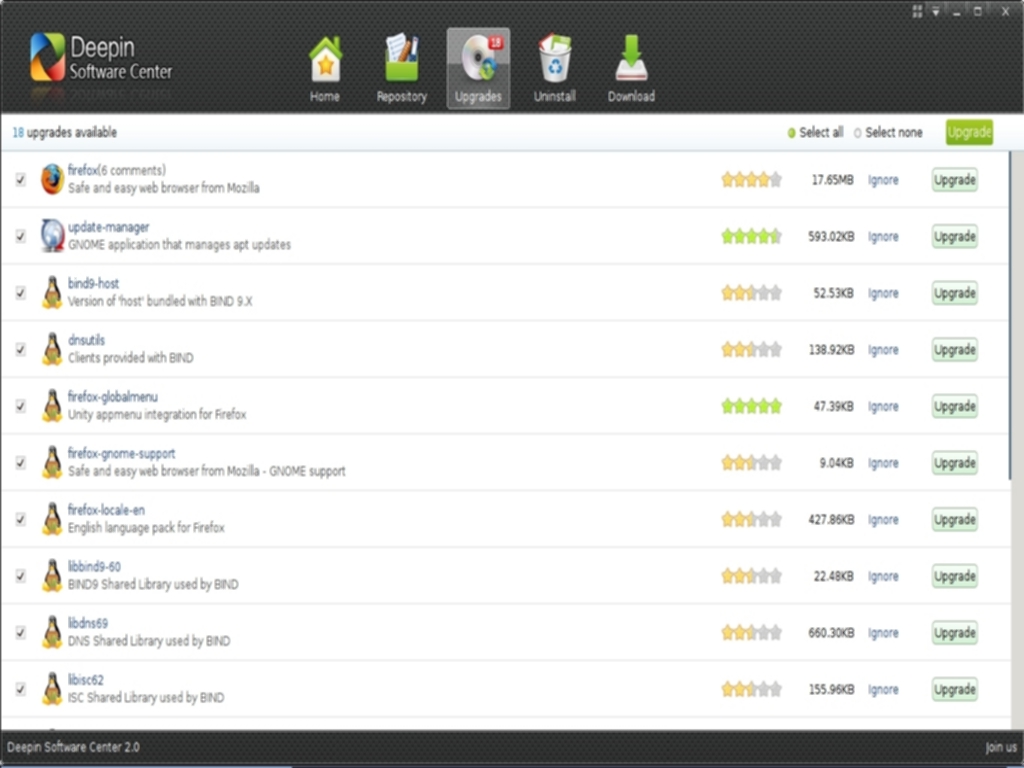Screen dimensions: 1024x768
Task: Choose the Select all radio option
Action: [x=792, y=133]
